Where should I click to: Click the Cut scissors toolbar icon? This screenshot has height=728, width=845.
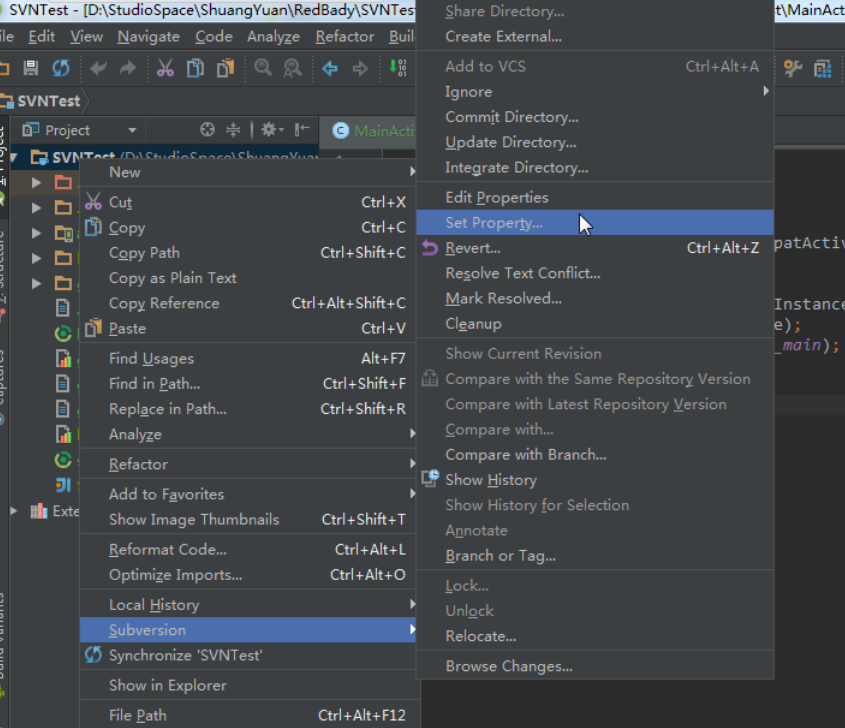pyautogui.click(x=165, y=68)
